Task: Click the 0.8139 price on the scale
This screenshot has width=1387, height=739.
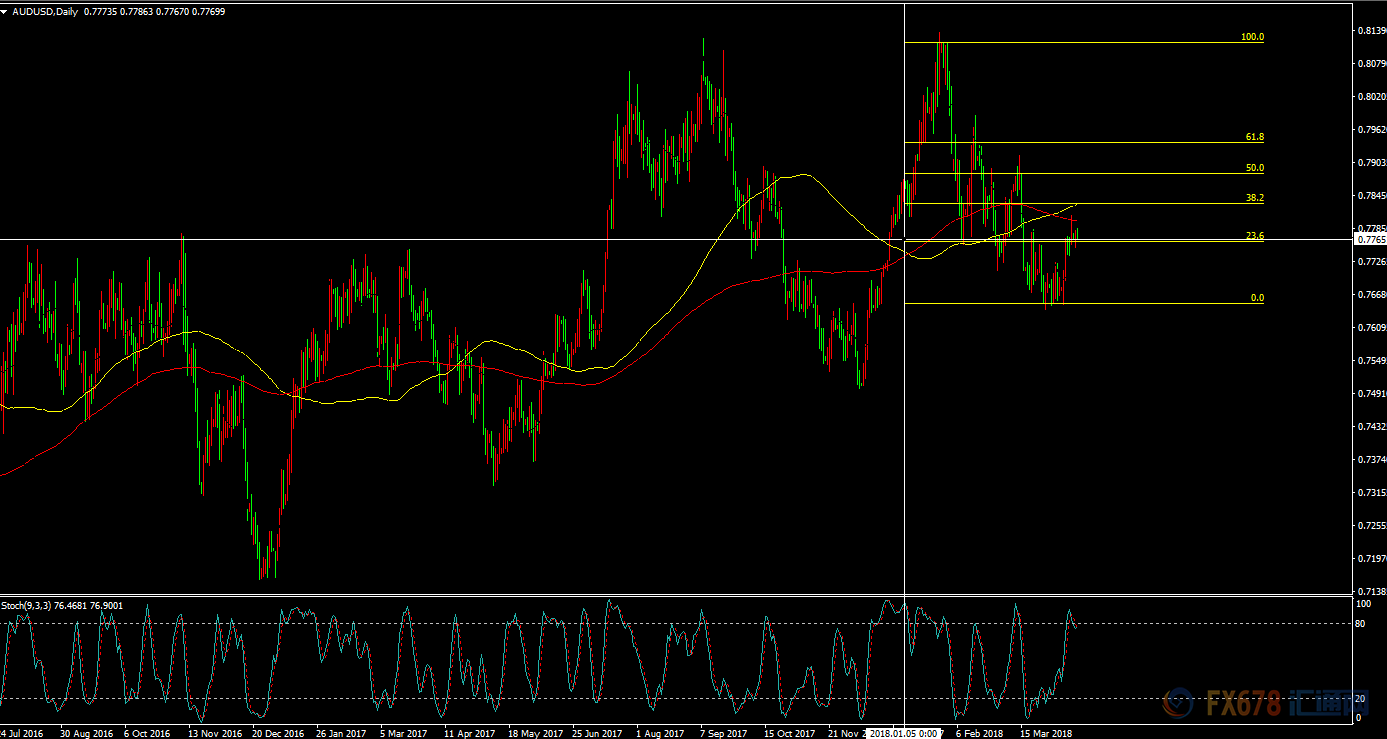Action: tap(1370, 31)
